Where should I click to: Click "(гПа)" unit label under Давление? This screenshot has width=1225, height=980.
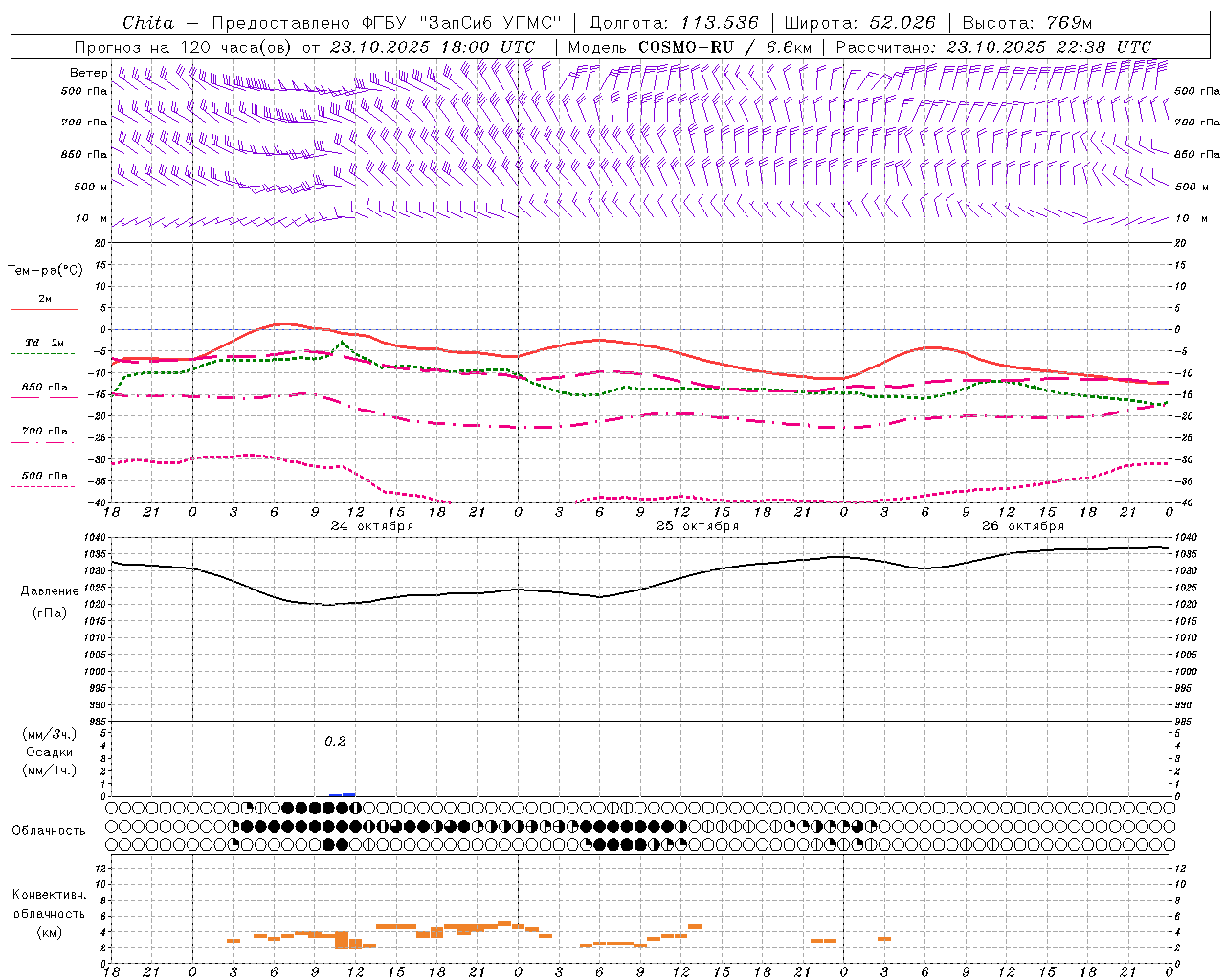50,612
